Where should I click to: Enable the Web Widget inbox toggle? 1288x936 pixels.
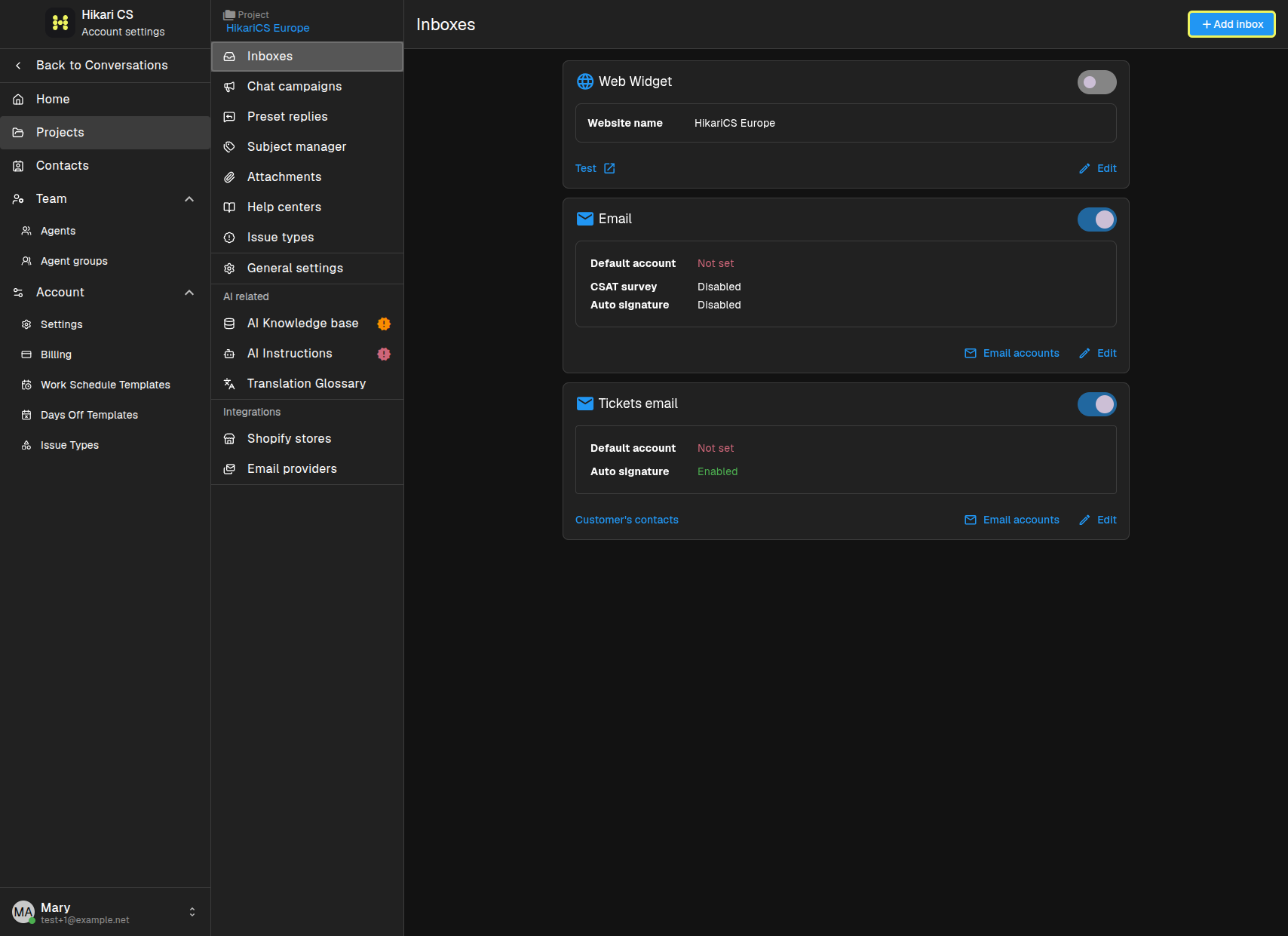(1097, 82)
